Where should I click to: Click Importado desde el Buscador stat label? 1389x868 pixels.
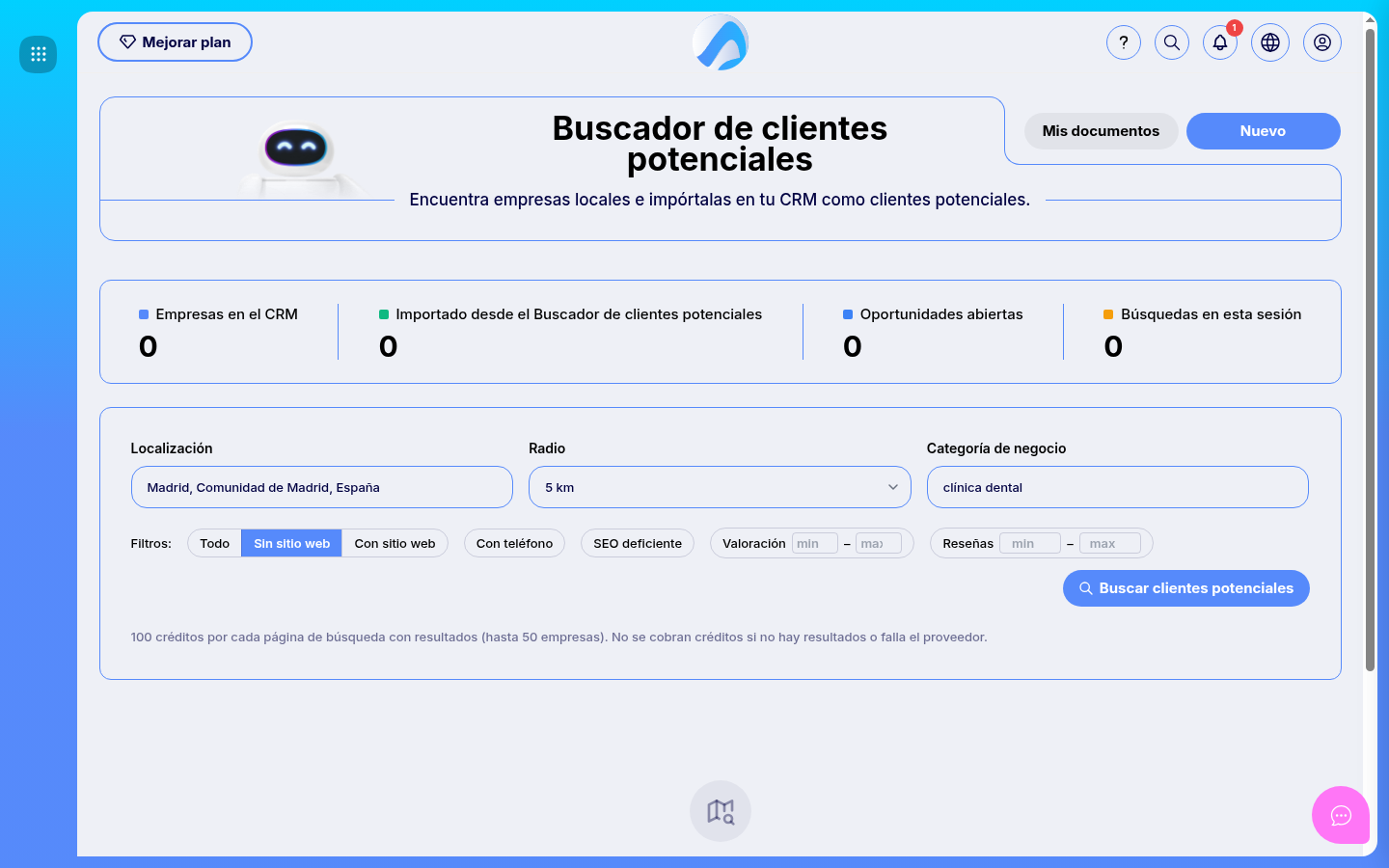pos(579,314)
